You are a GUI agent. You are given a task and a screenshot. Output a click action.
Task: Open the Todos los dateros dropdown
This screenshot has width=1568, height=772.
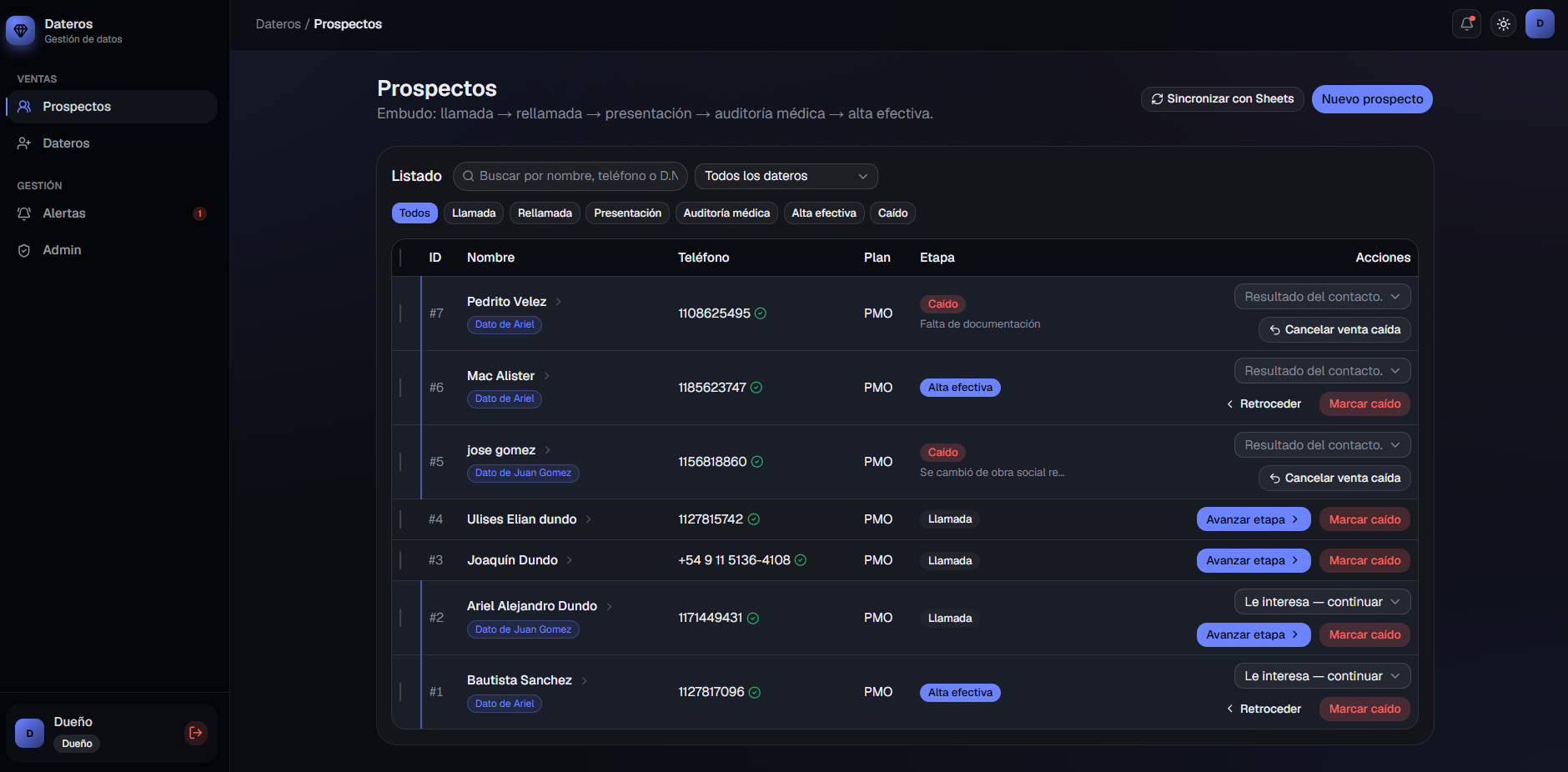[x=786, y=176]
